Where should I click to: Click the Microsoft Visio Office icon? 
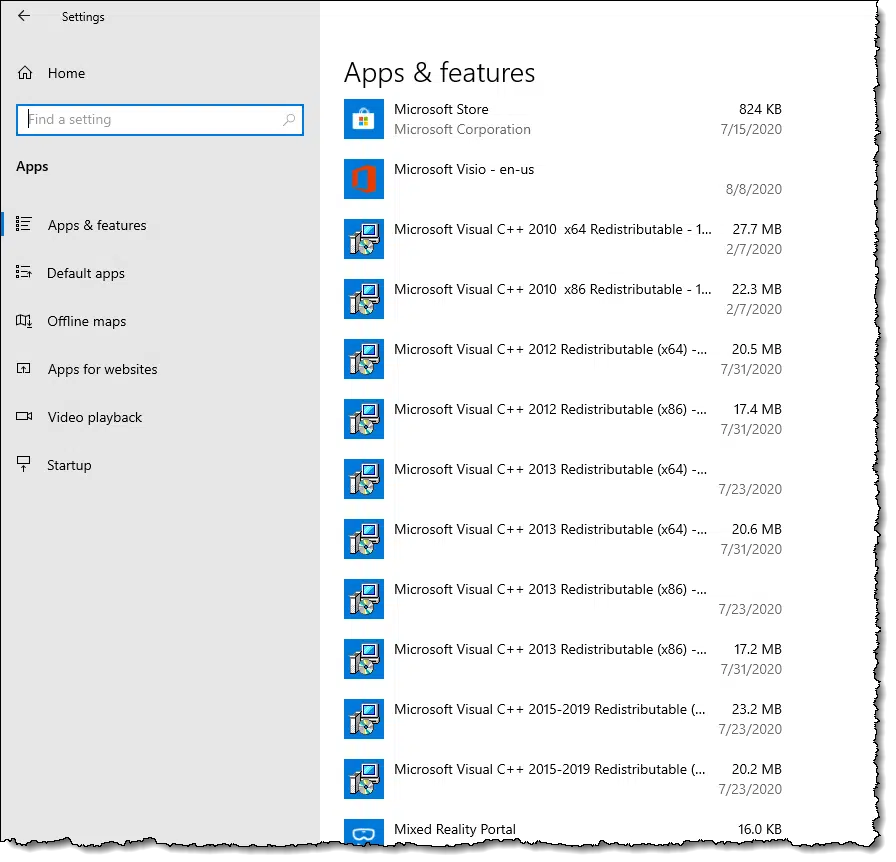(363, 179)
